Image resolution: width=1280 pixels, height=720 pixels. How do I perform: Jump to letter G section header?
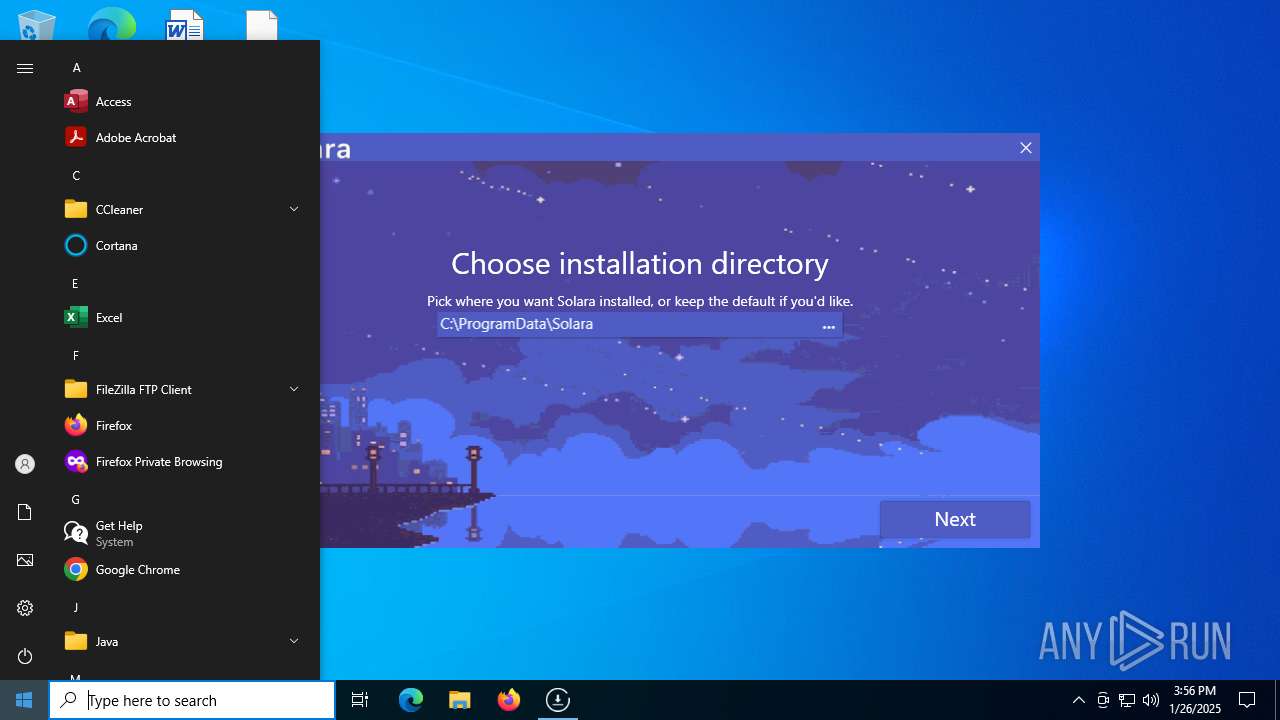pyautogui.click(x=76, y=499)
